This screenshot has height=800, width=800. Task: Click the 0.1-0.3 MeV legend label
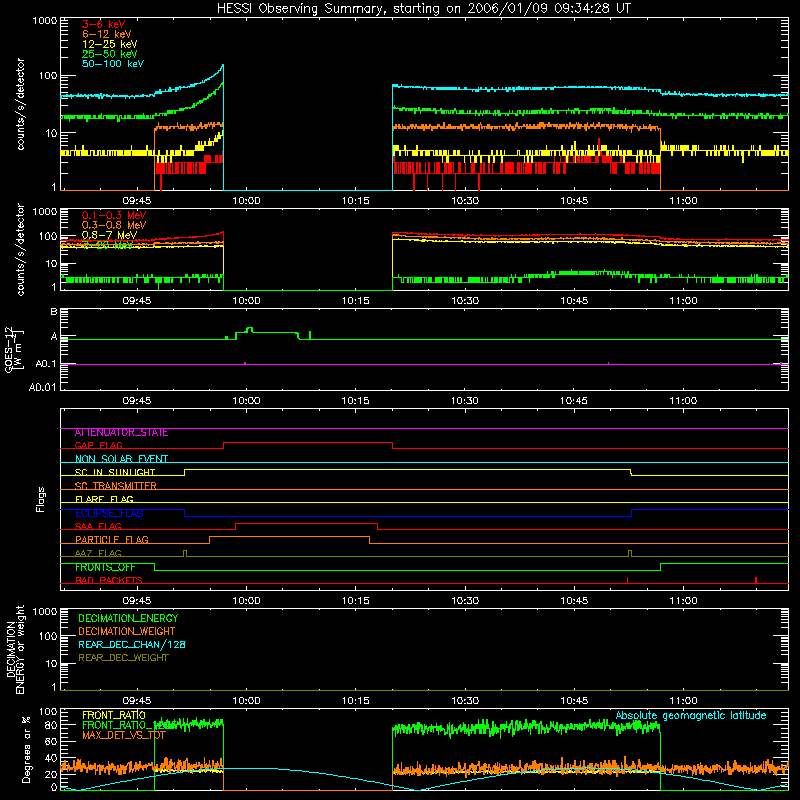[114, 215]
